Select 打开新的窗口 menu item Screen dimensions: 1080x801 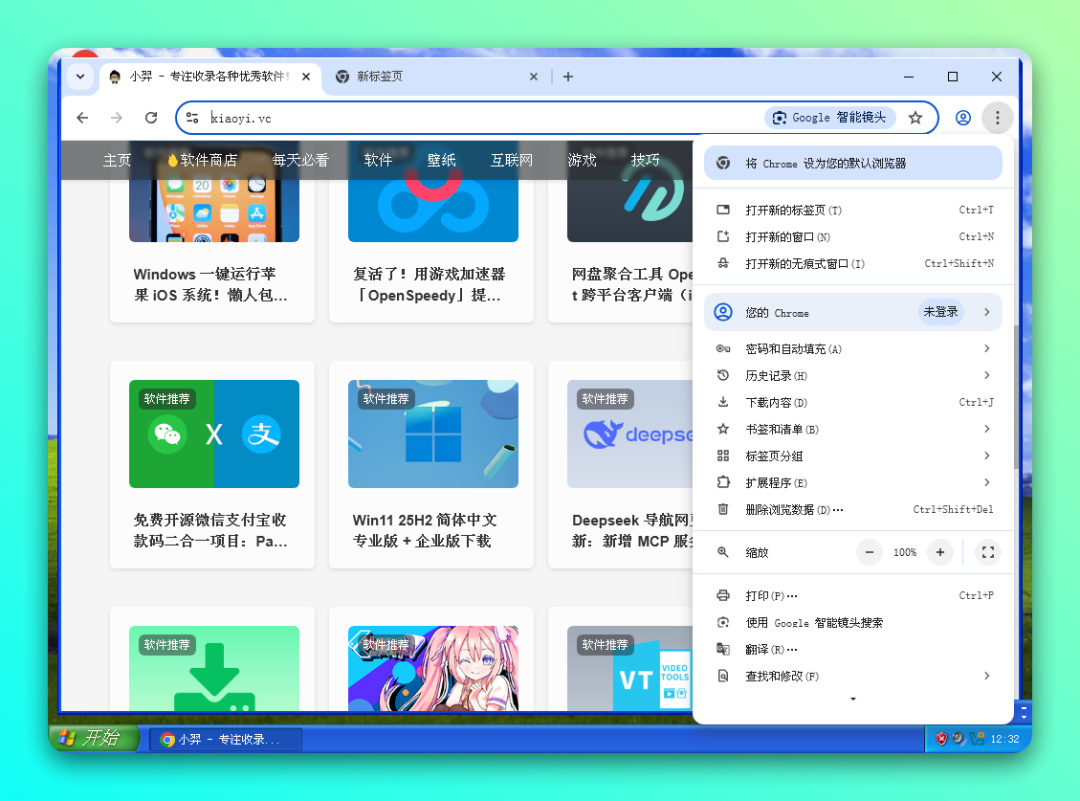coord(853,237)
